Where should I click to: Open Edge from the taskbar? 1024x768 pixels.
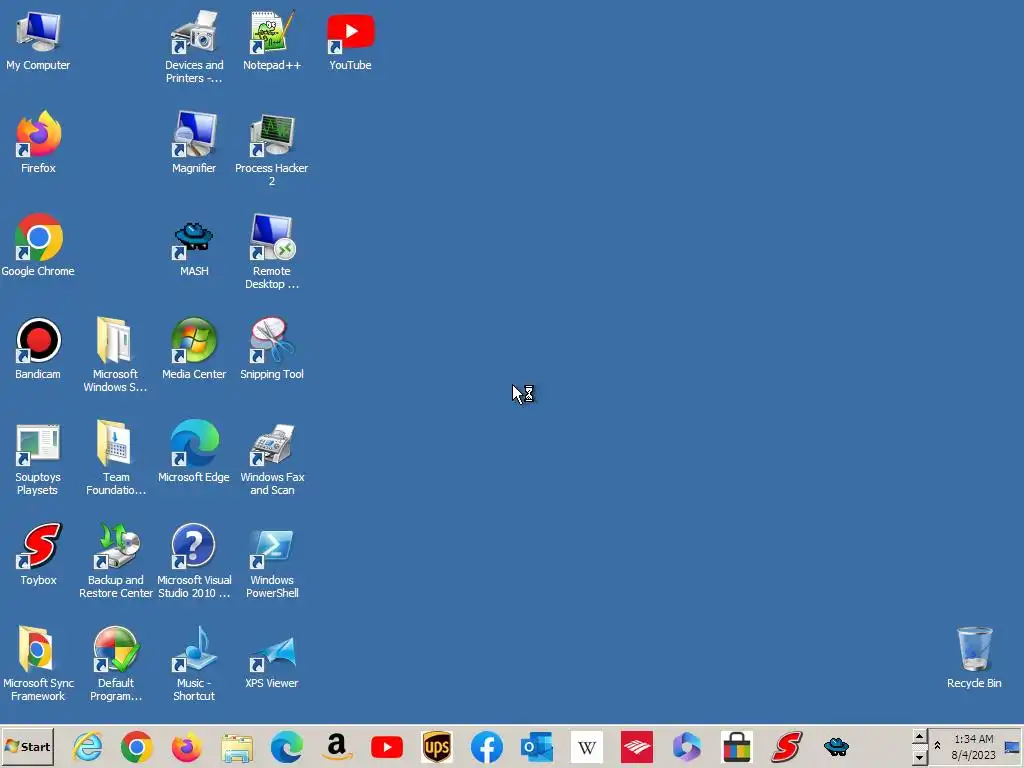pyautogui.click(x=287, y=746)
